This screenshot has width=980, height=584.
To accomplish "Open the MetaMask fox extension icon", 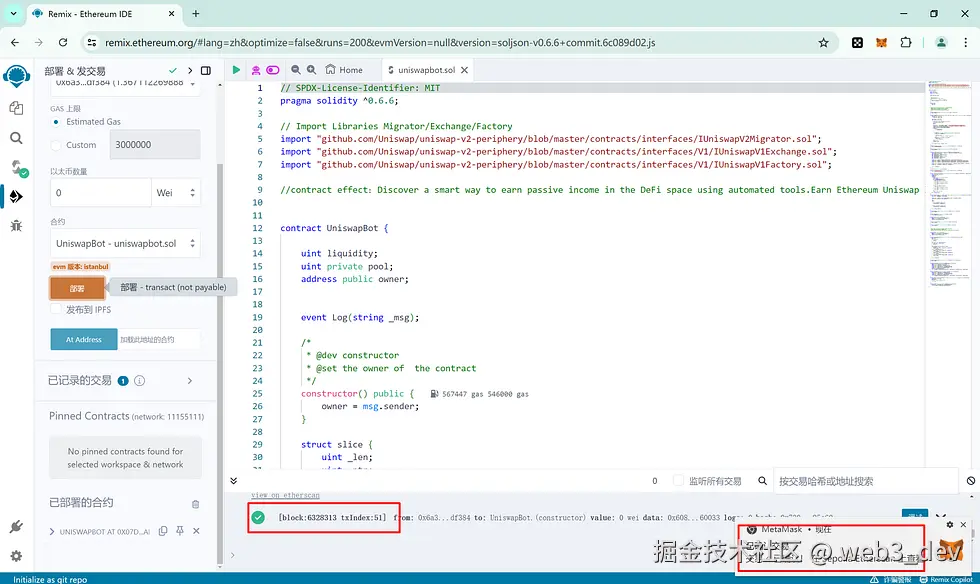I will (x=881, y=43).
